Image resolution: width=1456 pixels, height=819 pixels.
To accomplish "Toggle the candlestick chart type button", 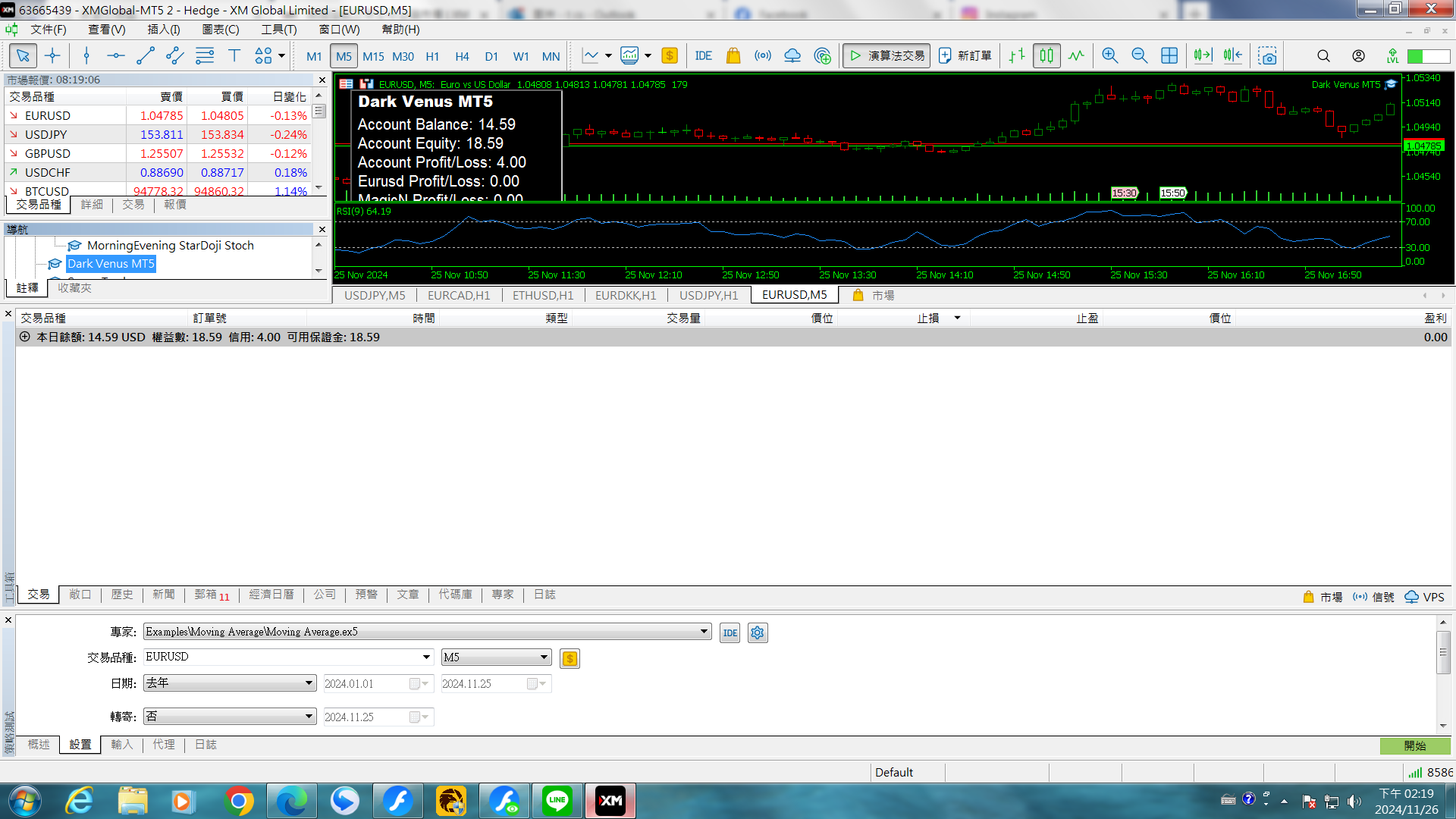I will [x=1046, y=55].
